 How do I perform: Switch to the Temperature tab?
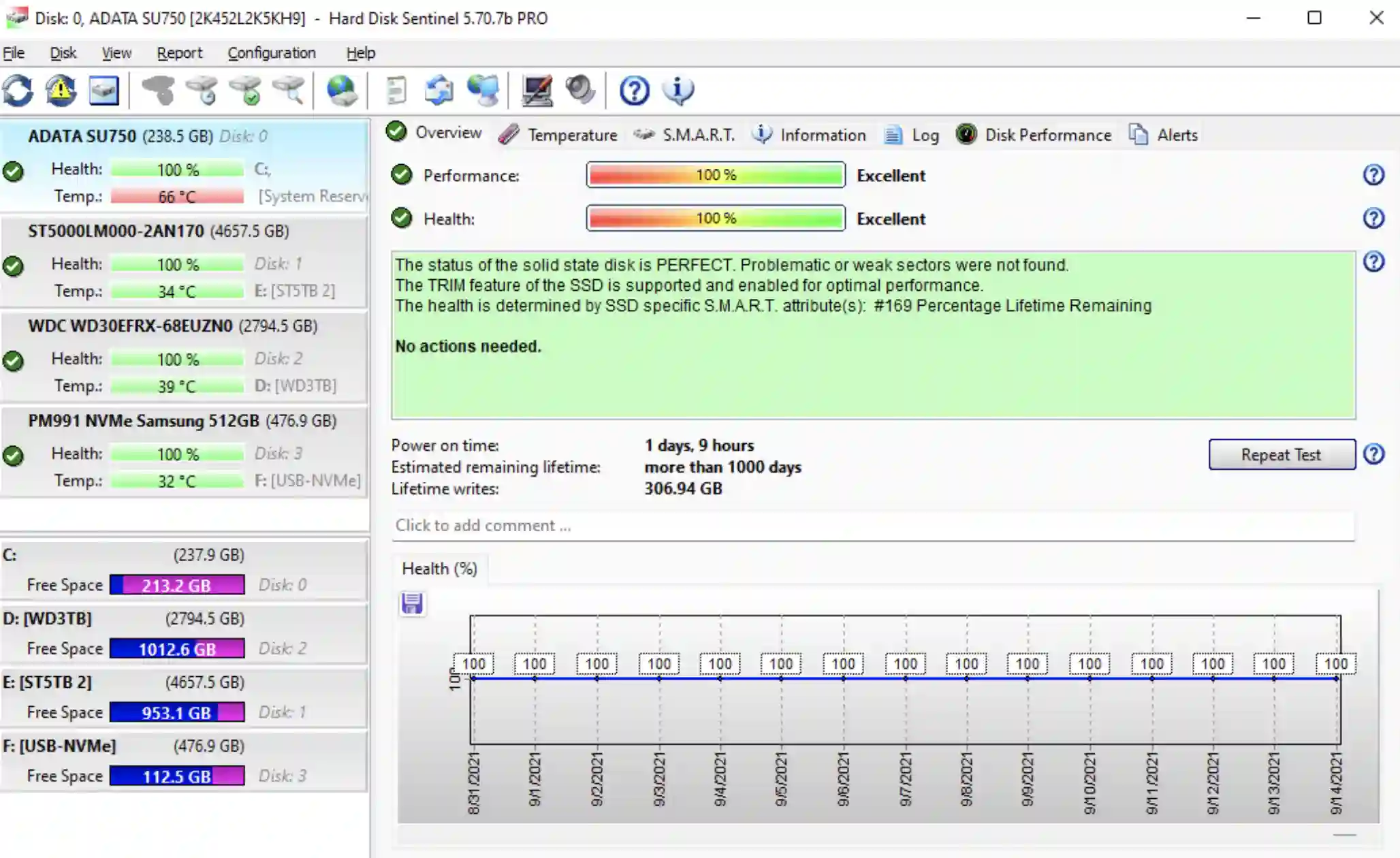[558, 135]
